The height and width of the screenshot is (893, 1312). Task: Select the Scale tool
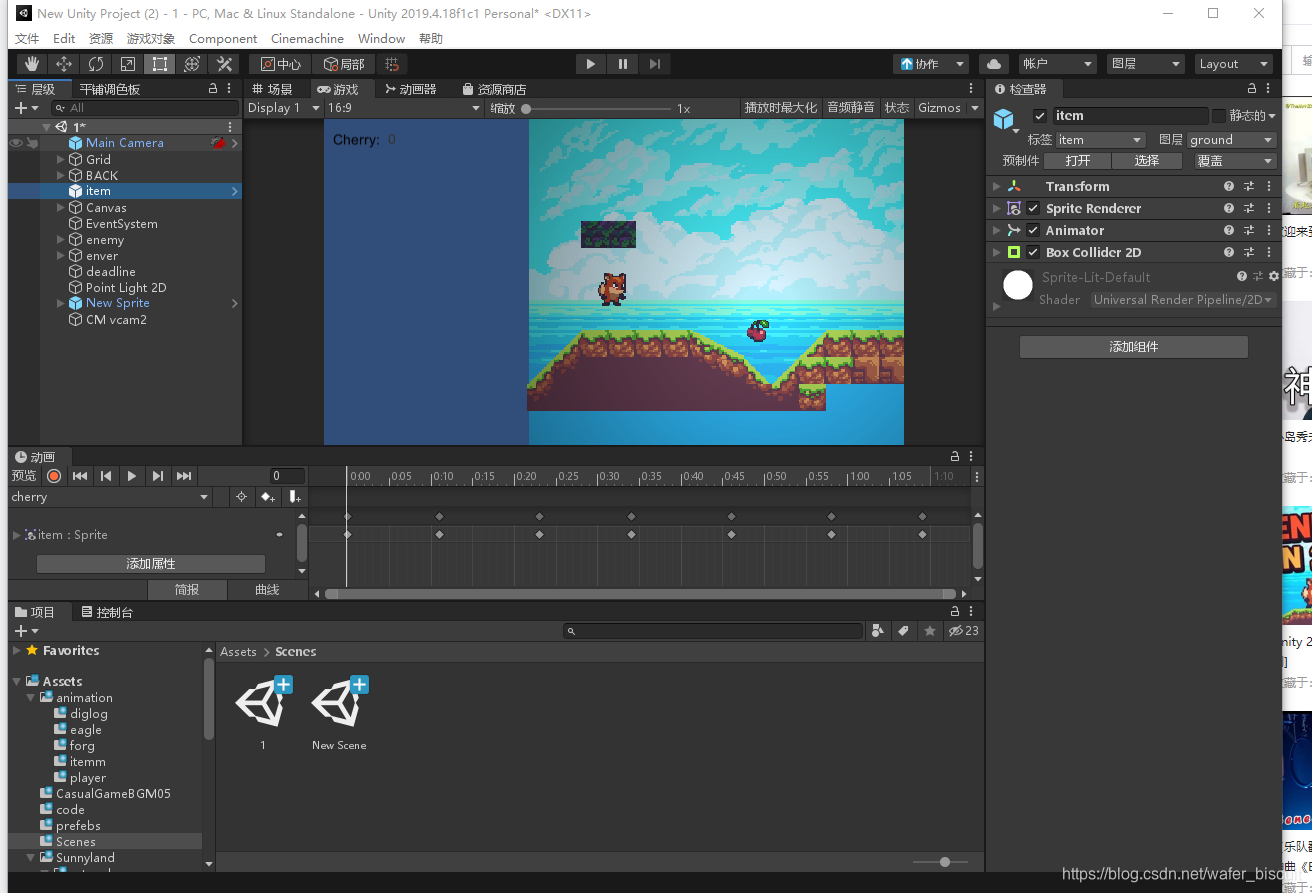click(128, 64)
